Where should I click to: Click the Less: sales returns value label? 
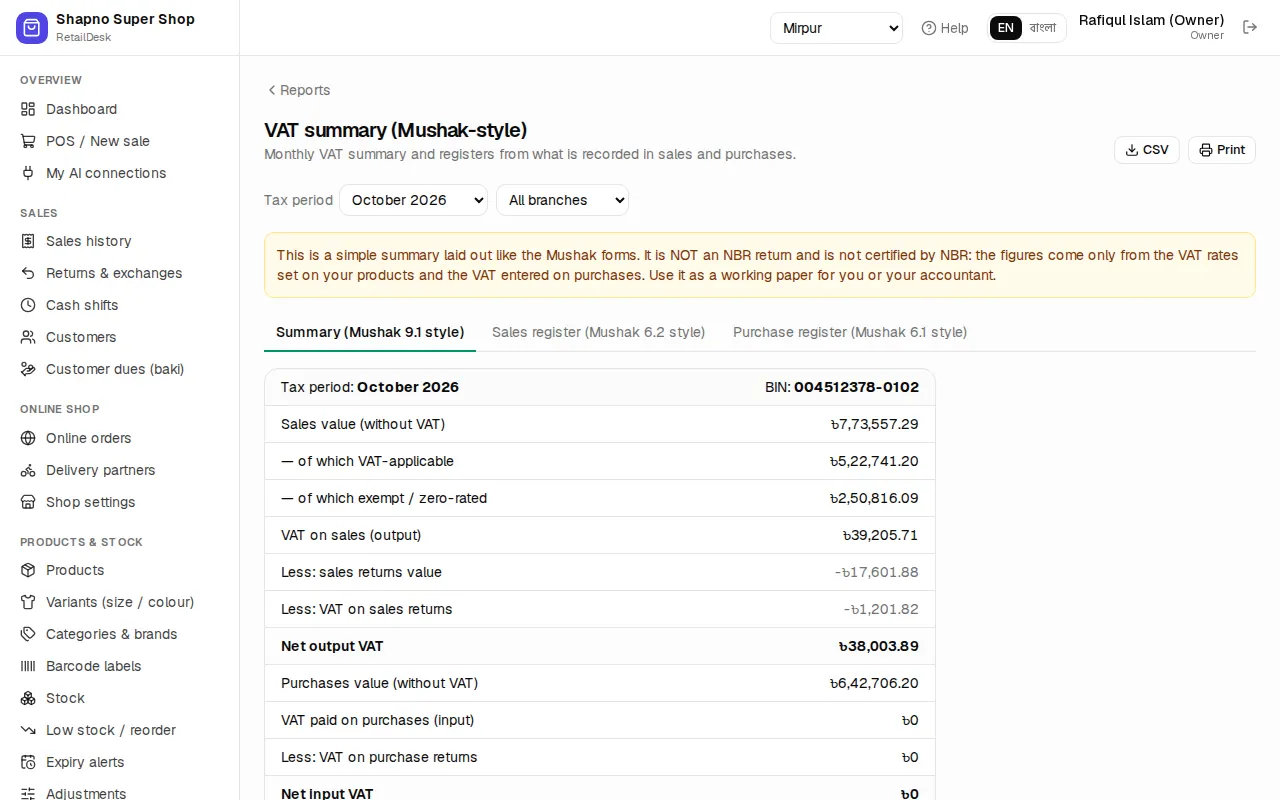click(x=361, y=572)
